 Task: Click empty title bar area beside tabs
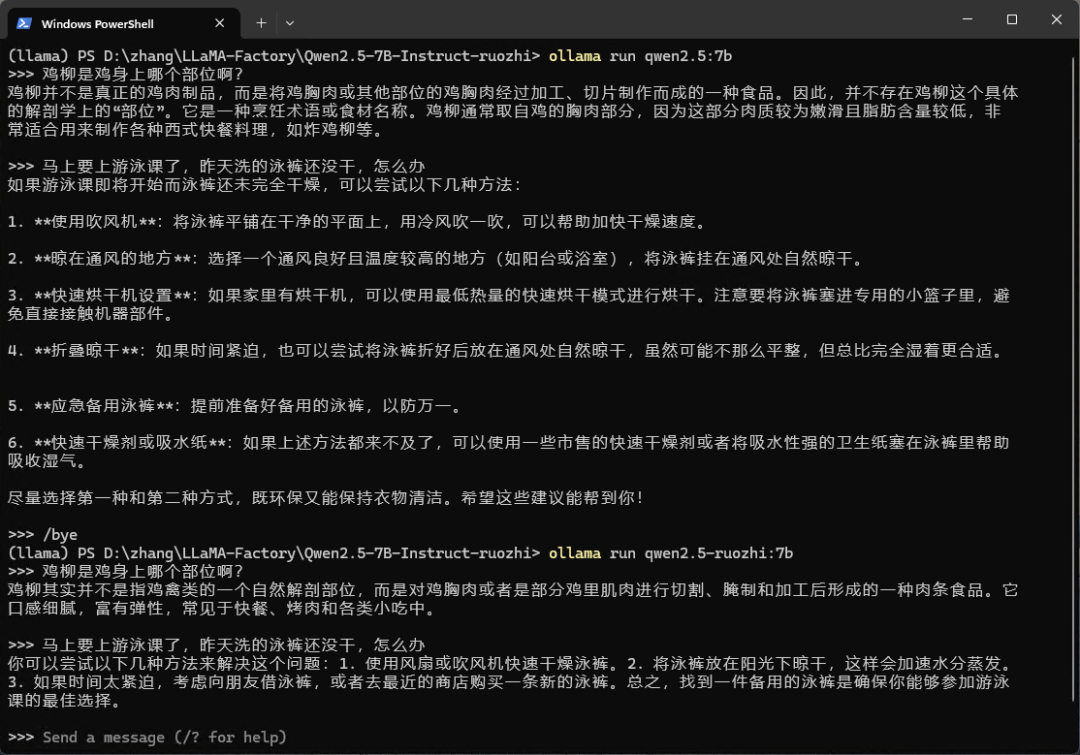[x=620, y=21]
